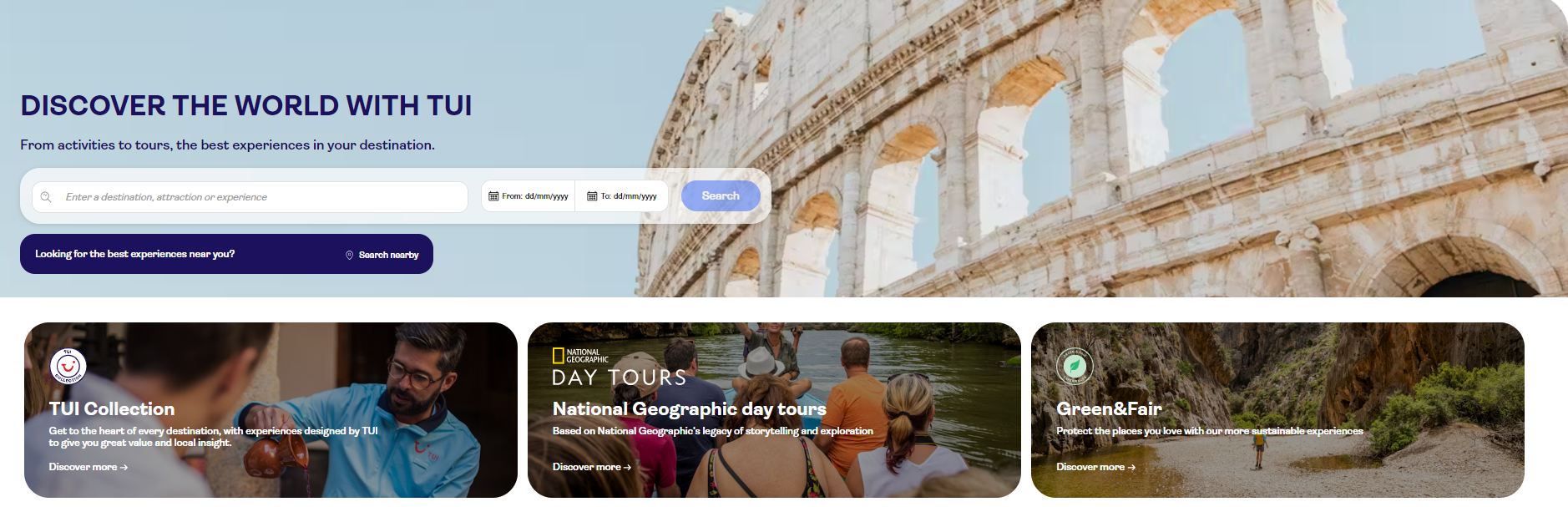
Task: Click the arrow after Green&Fair Discover more
Action: click(x=1132, y=468)
